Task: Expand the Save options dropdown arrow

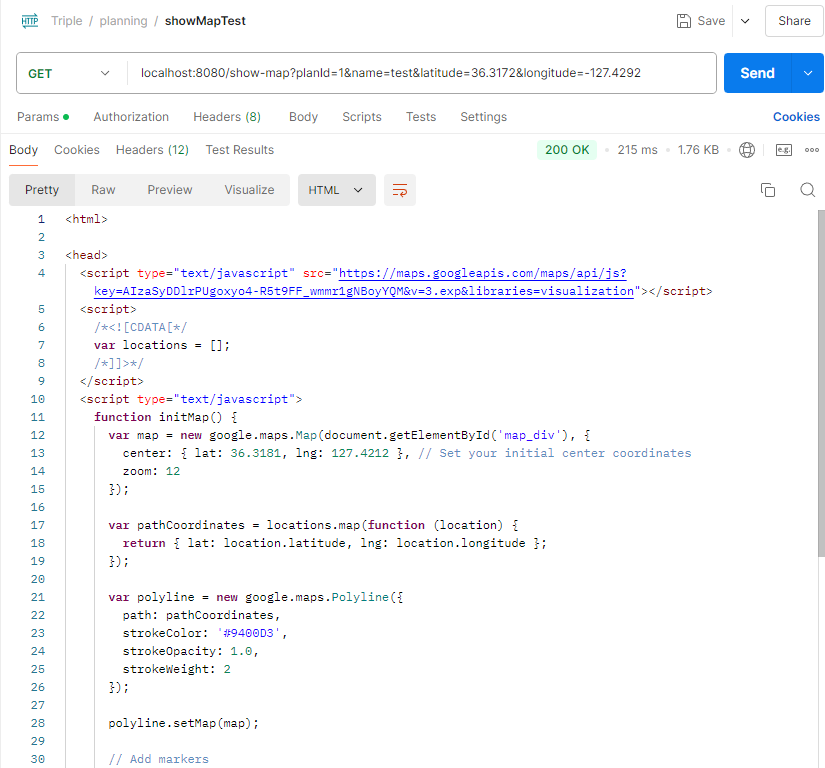Action: coord(745,21)
